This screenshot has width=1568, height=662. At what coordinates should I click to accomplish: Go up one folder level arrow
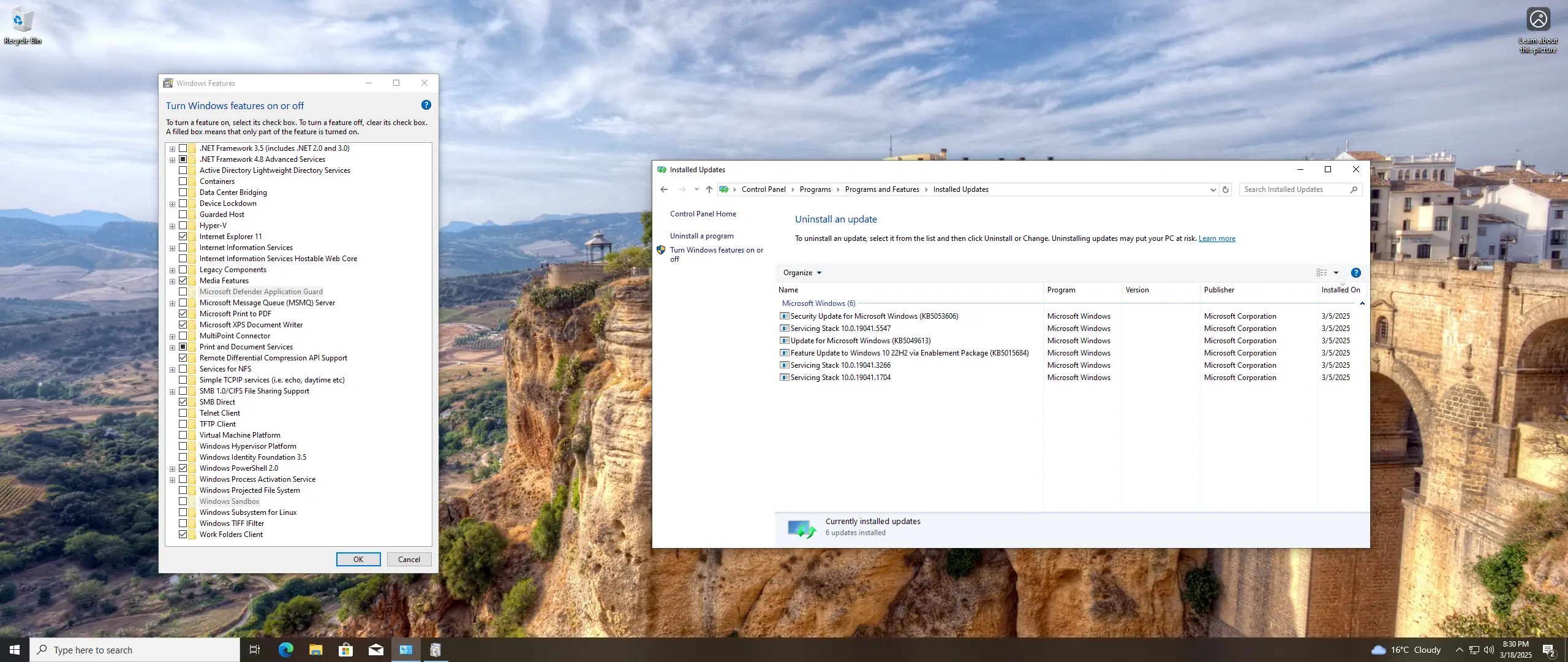click(x=709, y=189)
